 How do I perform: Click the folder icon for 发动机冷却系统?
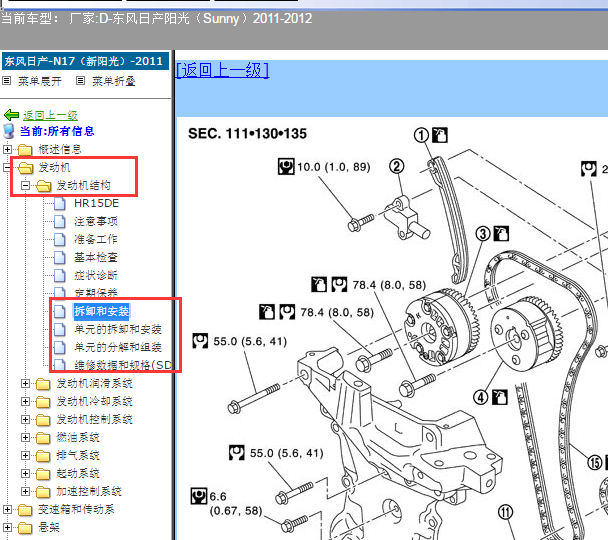coord(43,402)
